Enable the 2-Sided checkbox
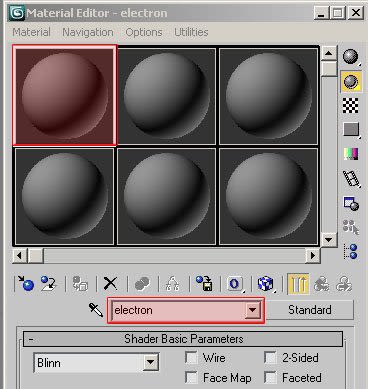 270,358
